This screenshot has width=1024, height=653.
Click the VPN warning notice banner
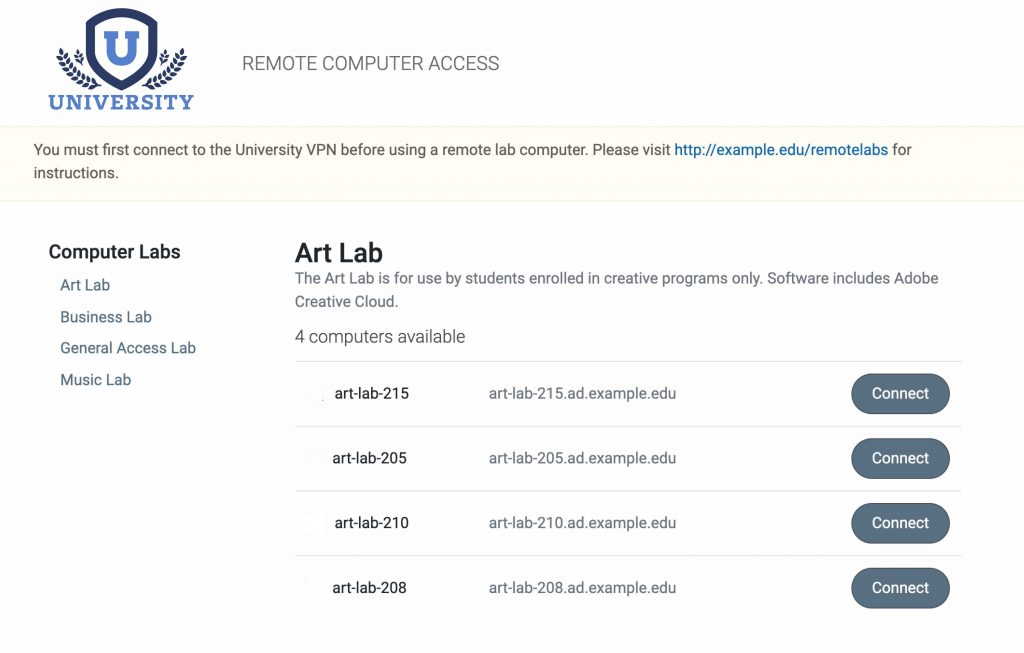pyautogui.click(x=512, y=160)
